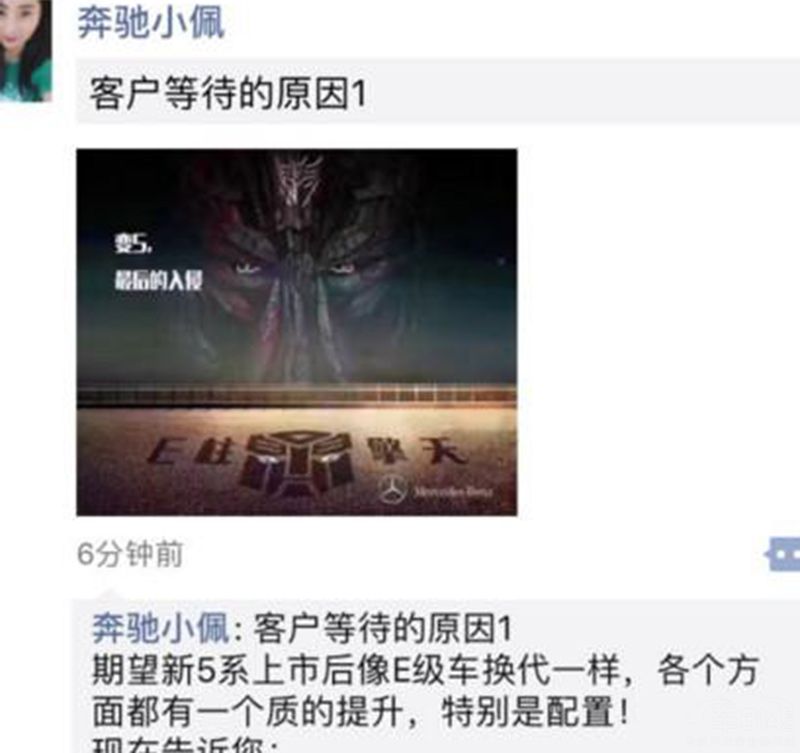This screenshot has height=753, width=800.
Task: Tap the 奔驰小佩 profile avatar photo
Action: click(26, 51)
